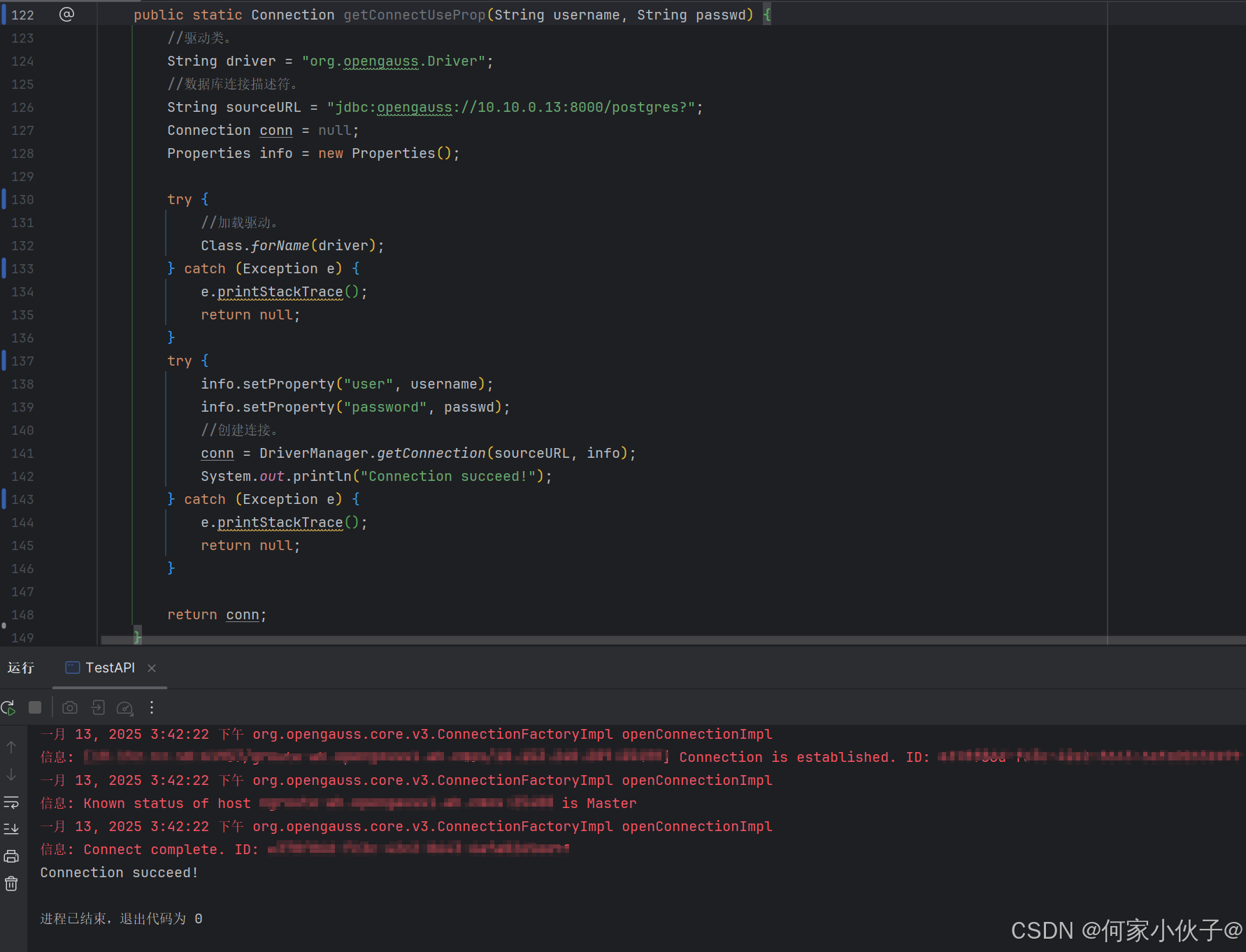Clear all console output with trash icon
1246x952 pixels.
[11, 883]
